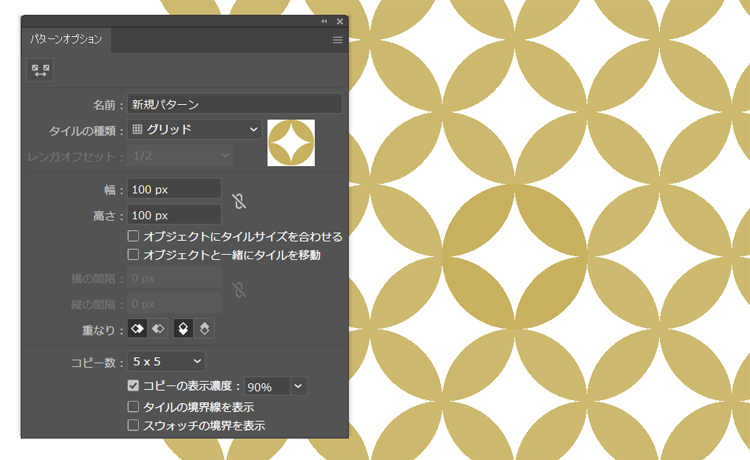Select overlap left in front icon
The height and width of the screenshot is (460, 750).
click(137, 329)
